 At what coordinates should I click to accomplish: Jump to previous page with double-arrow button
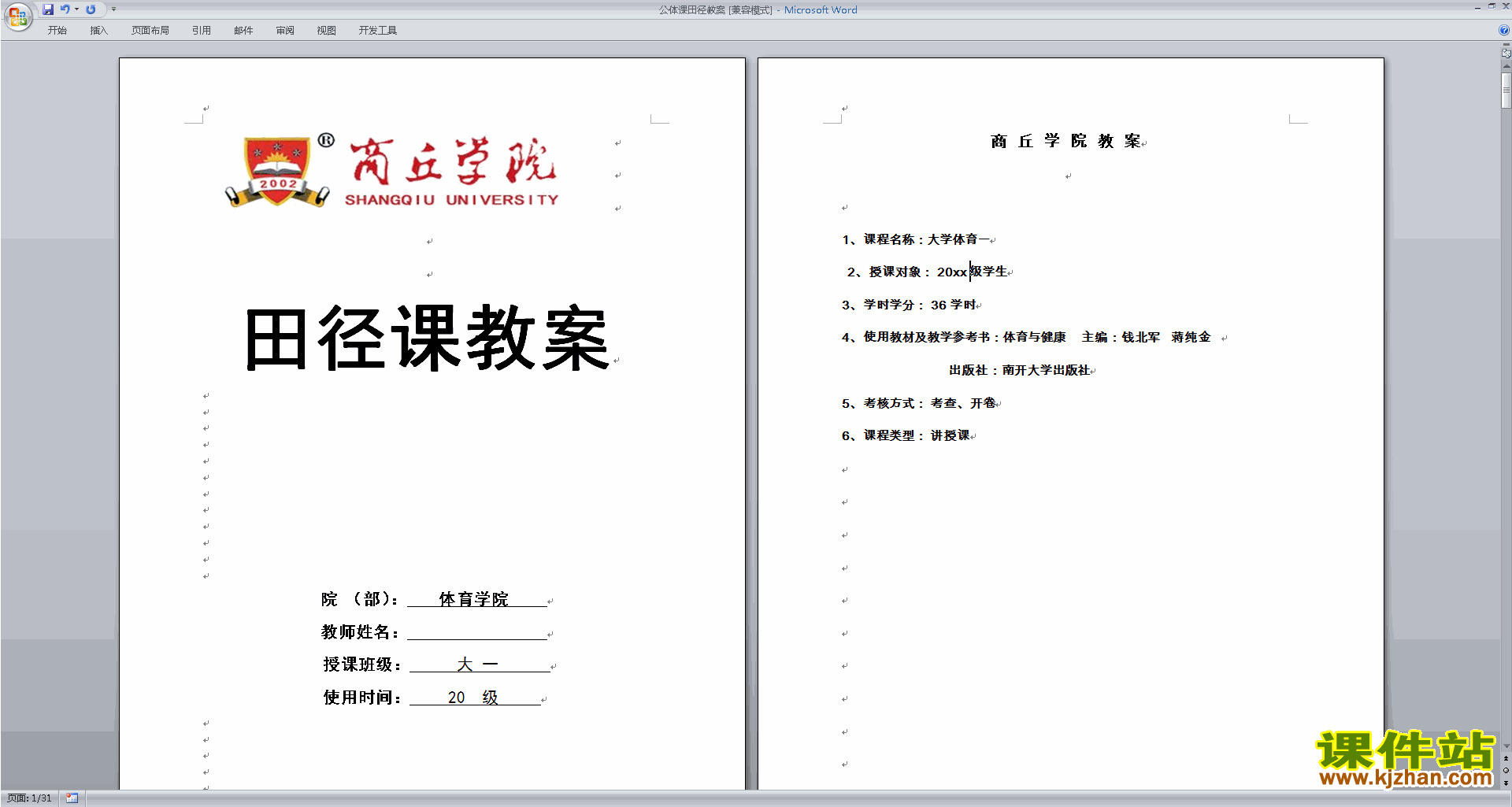1506,758
